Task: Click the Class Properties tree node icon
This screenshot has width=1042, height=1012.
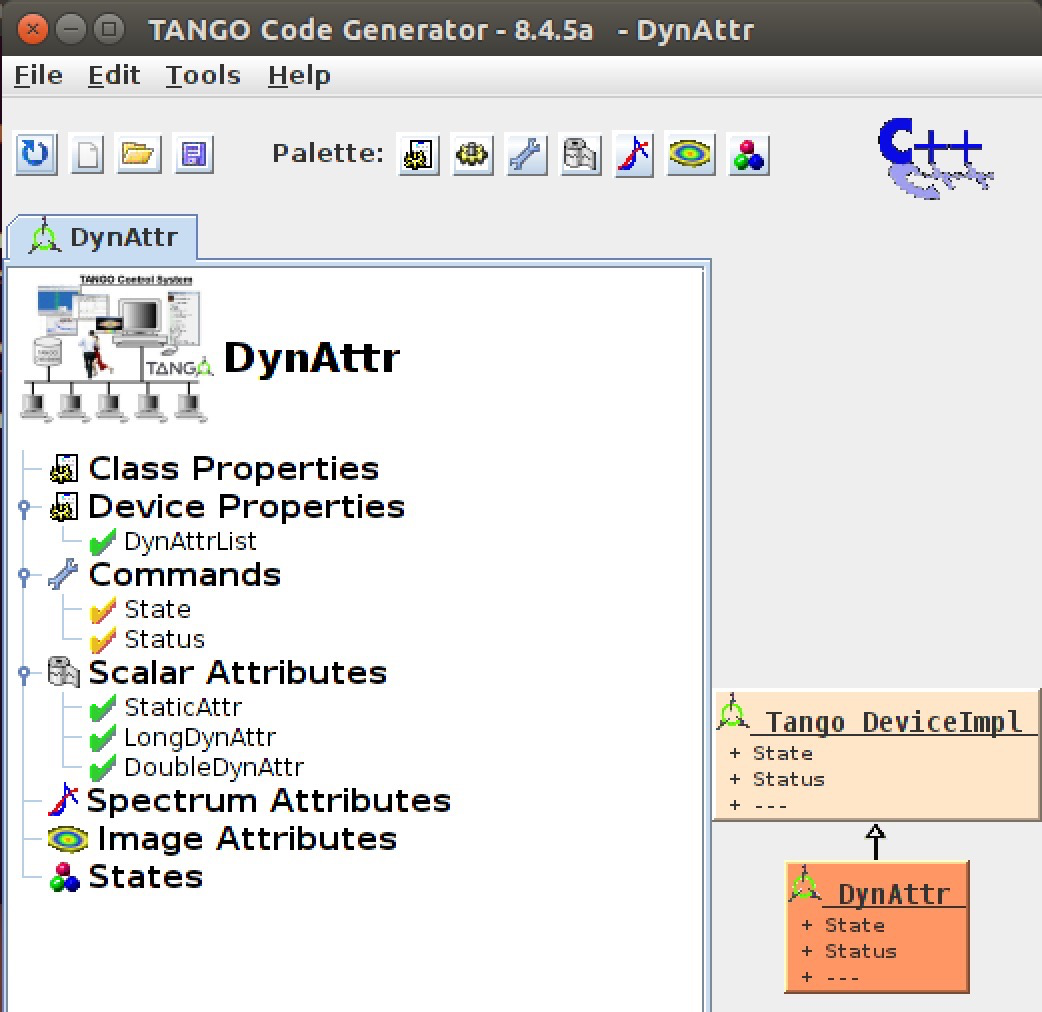Action: point(64,469)
